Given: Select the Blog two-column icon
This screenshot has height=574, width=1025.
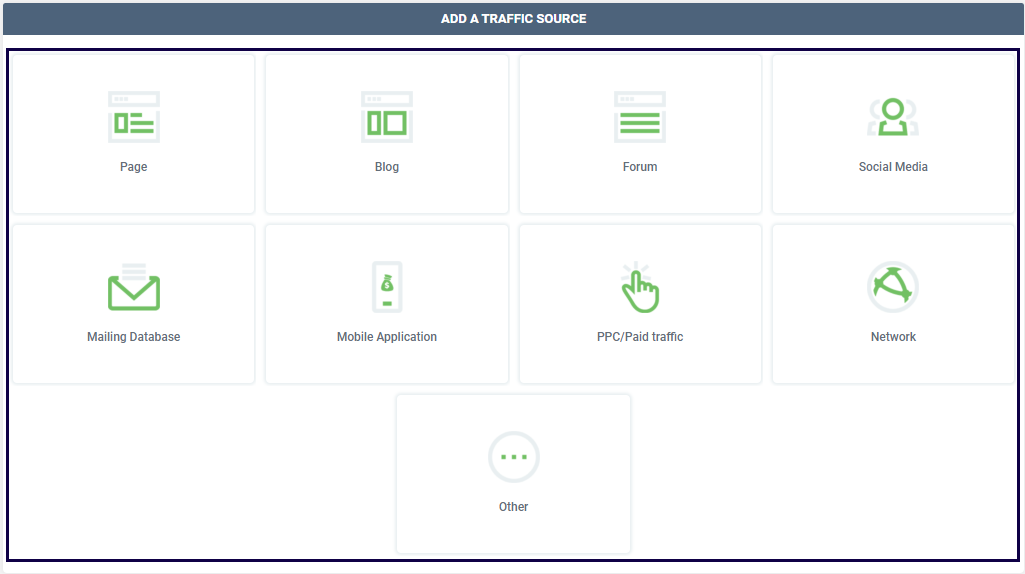Looking at the screenshot, I should point(386,117).
